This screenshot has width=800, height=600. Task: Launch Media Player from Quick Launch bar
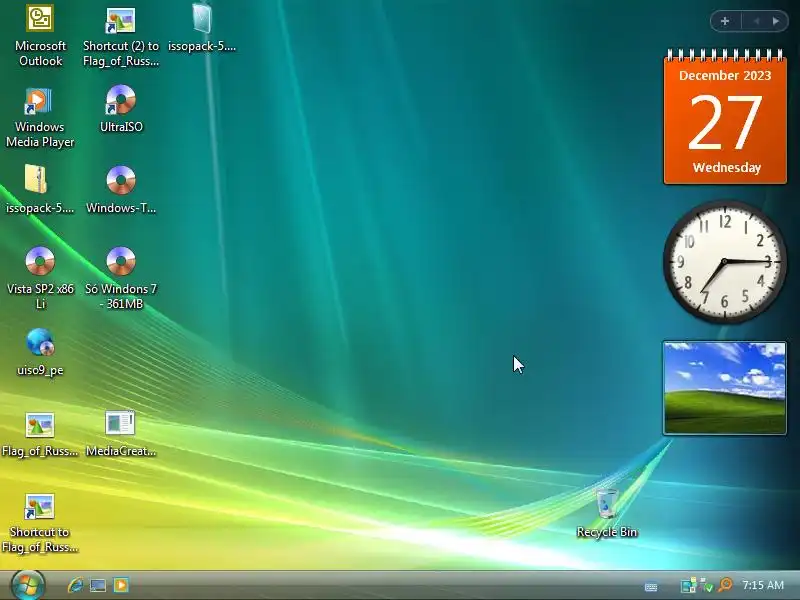121,585
